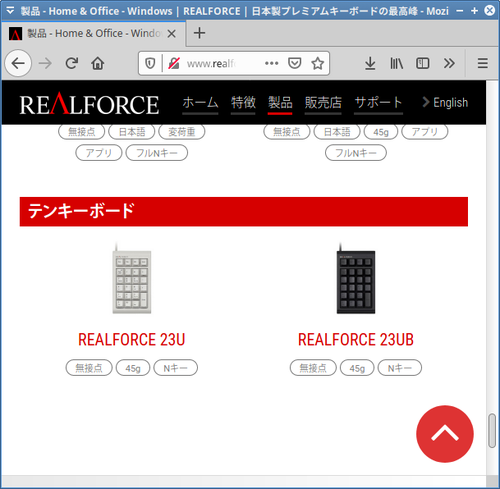Click the insecure connection lock icon
This screenshot has height=489, width=500.
(174, 63)
